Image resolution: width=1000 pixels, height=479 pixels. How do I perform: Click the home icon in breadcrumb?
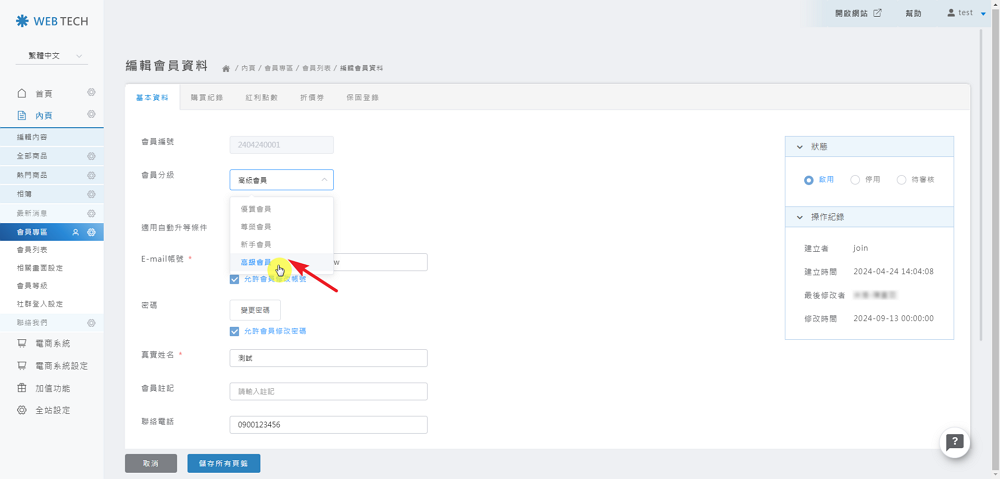tap(226, 68)
